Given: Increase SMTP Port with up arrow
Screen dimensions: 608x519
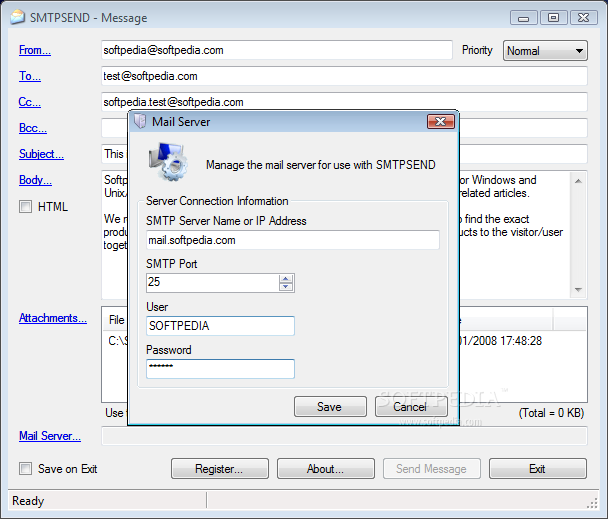Looking at the screenshot, I should [x=286, y=279].
